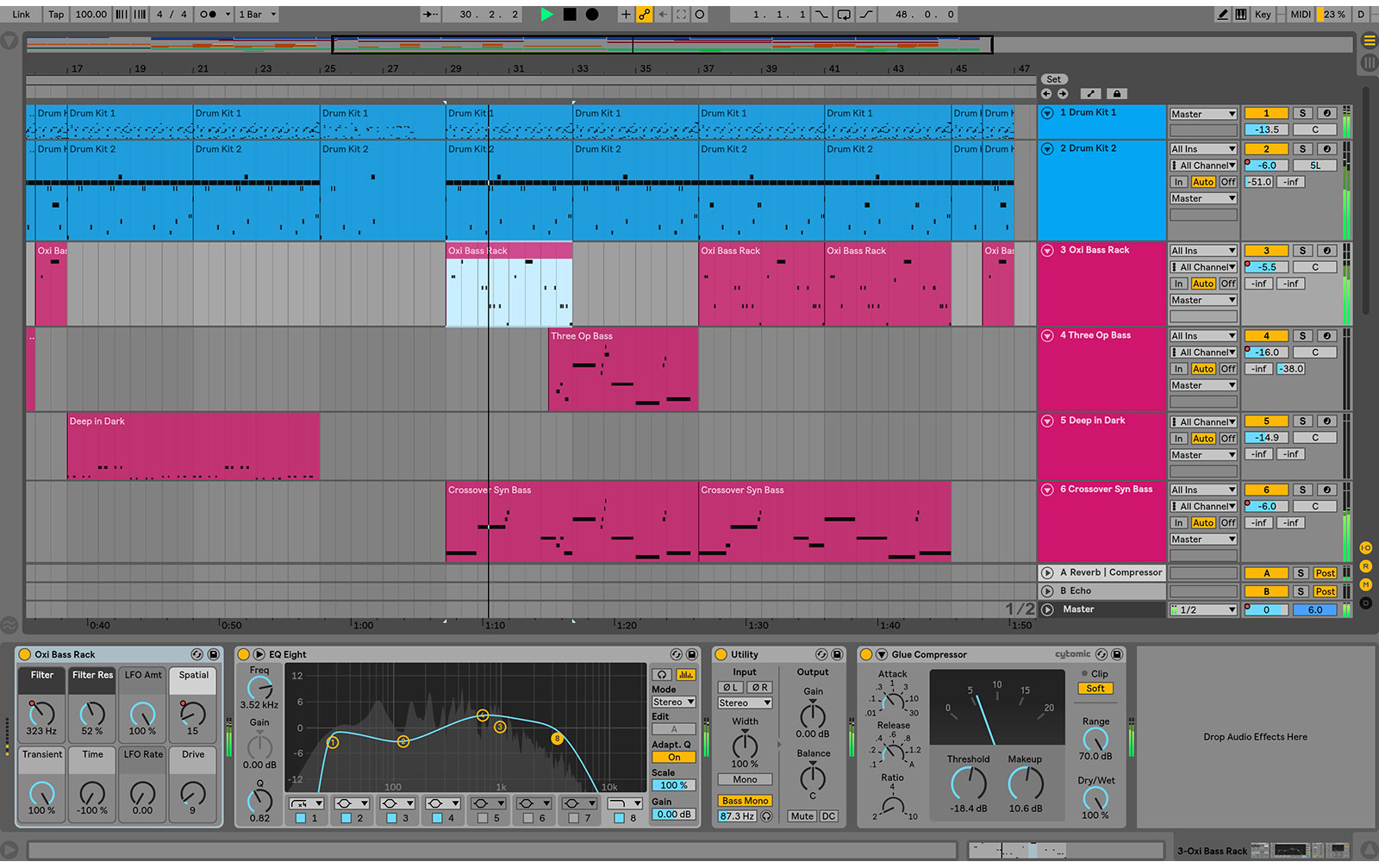Click MIDI map mode switch
Image resolution: width=1379 pixels, height=868 pixels.
pyautogui.click(x=1301, y=15)
